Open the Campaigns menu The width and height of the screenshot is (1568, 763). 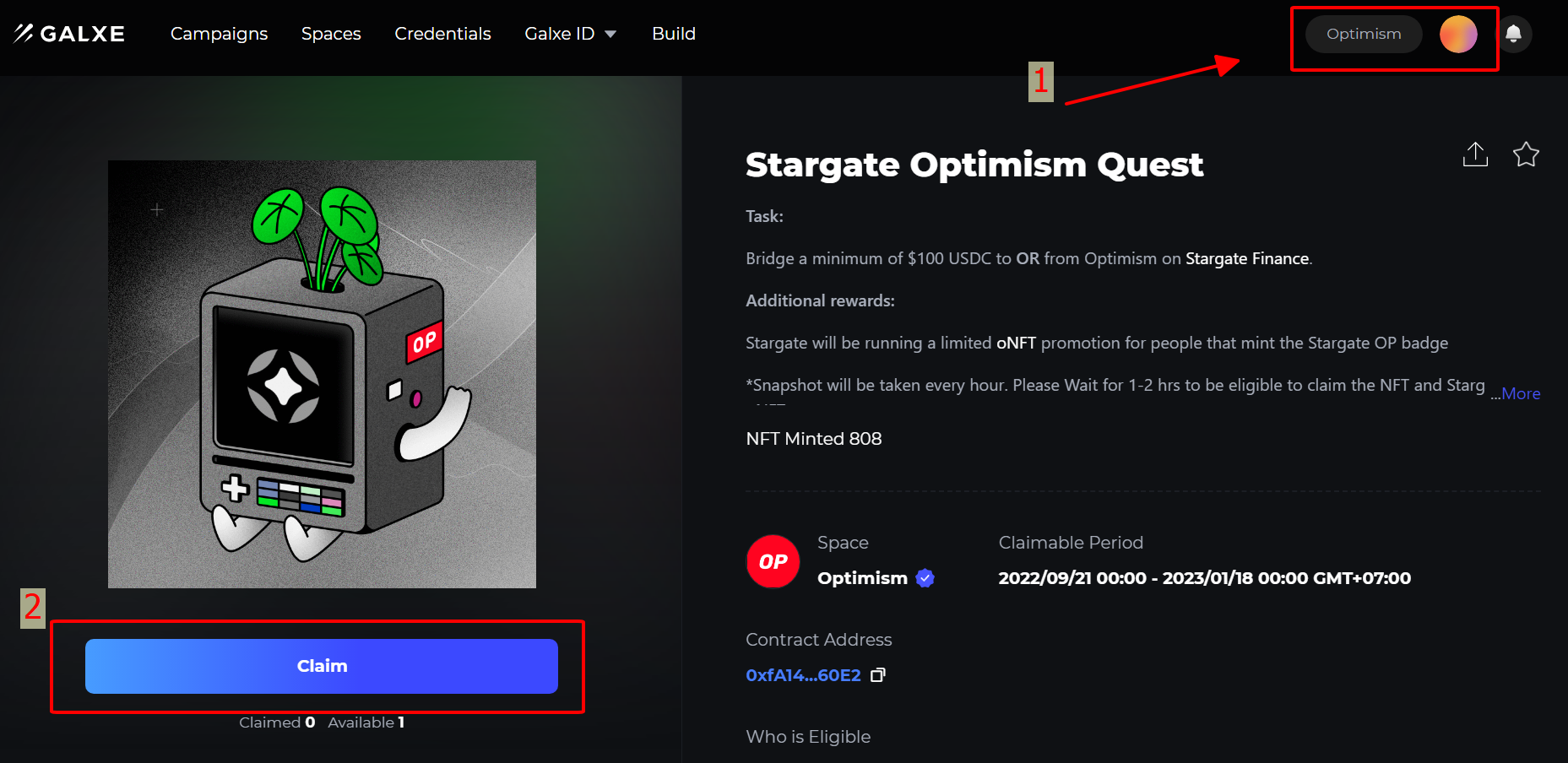pyautogui.click(x=219, y=34)
